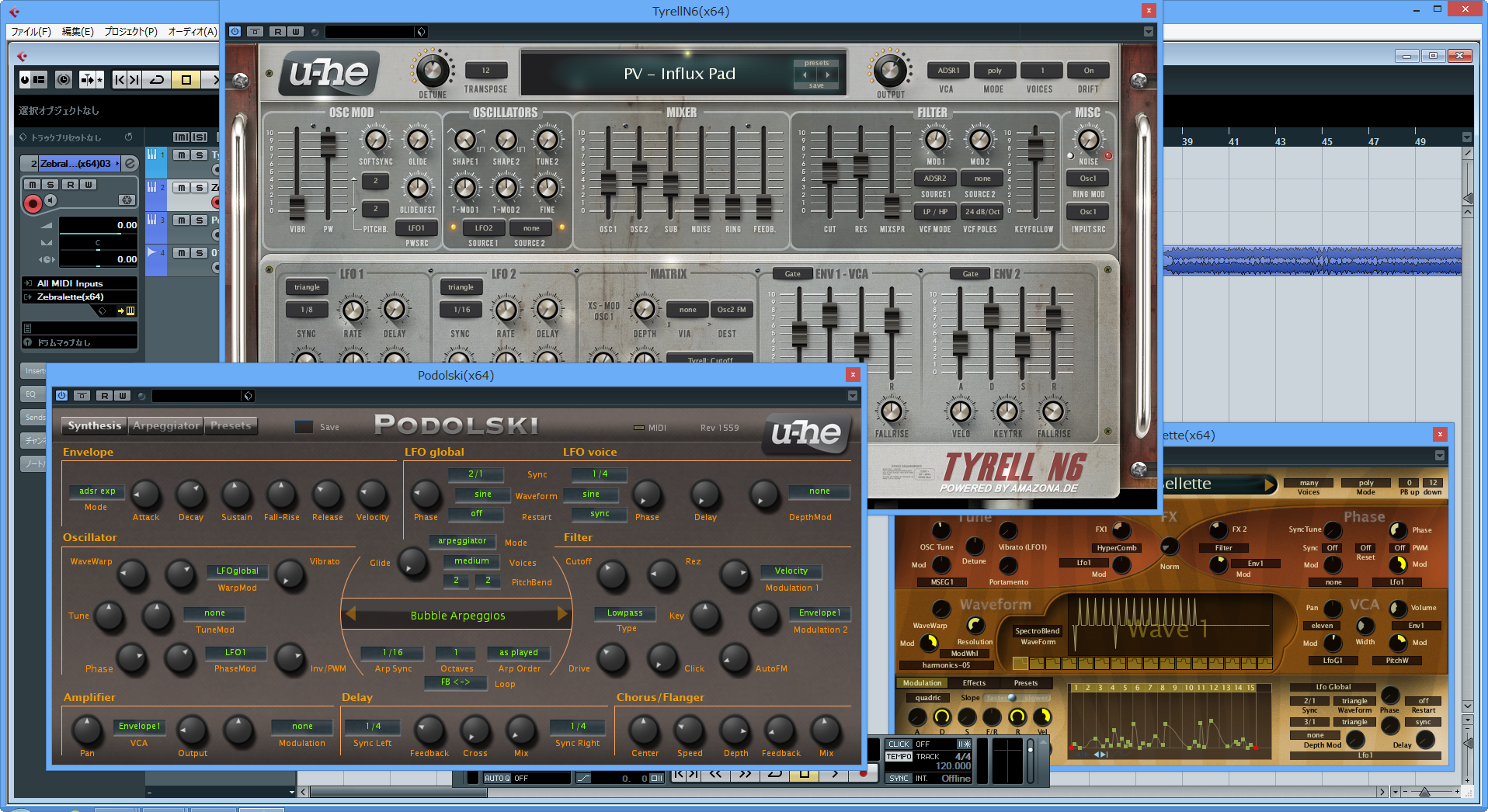Click right arrow beside Bubble Arpeggios preset
1488x812 pixels.
click(562, 614)
